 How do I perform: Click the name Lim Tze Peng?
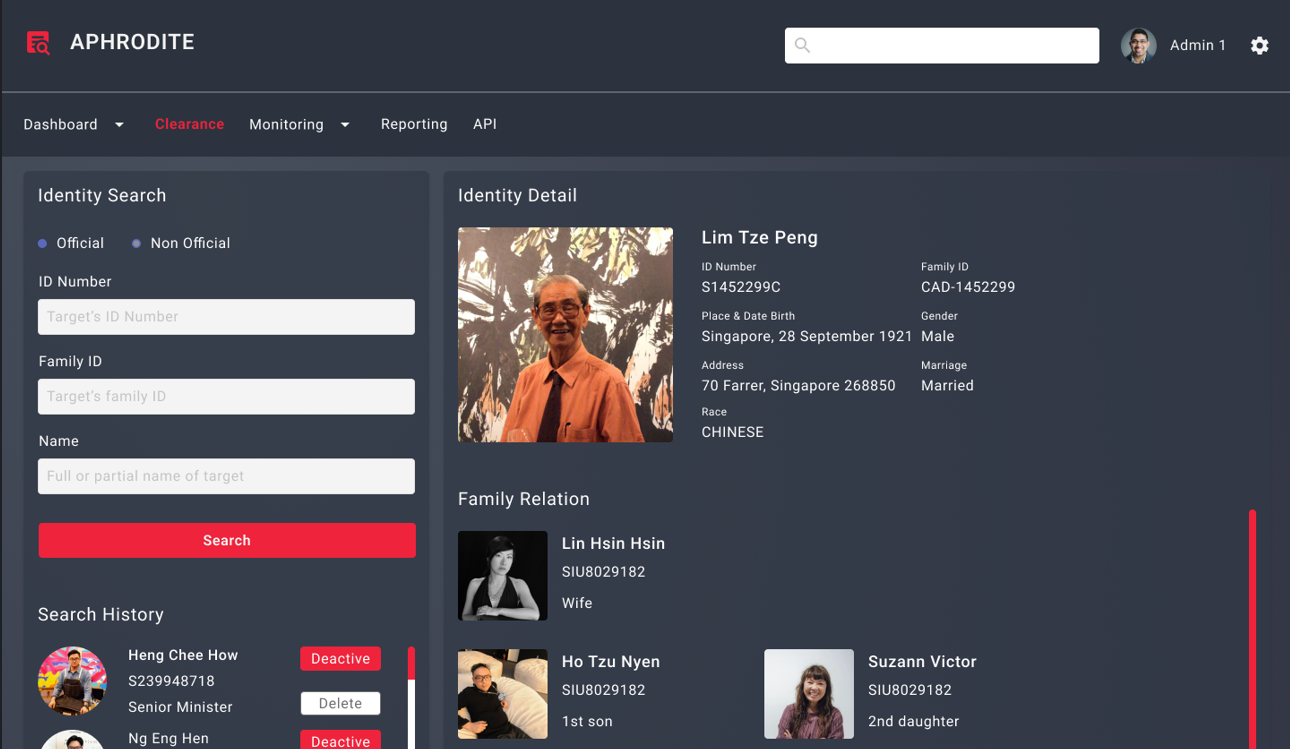(x=760, y=238)
